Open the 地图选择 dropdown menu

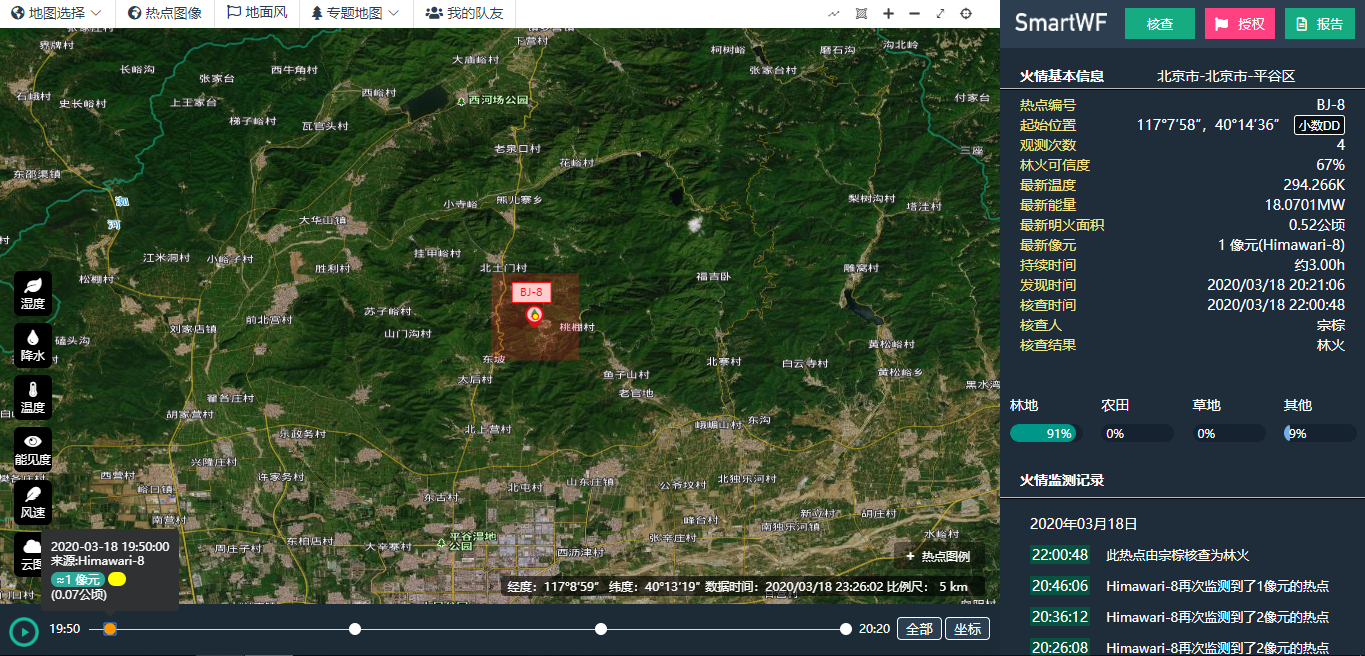pyautogui.click(x=57, y=14)
